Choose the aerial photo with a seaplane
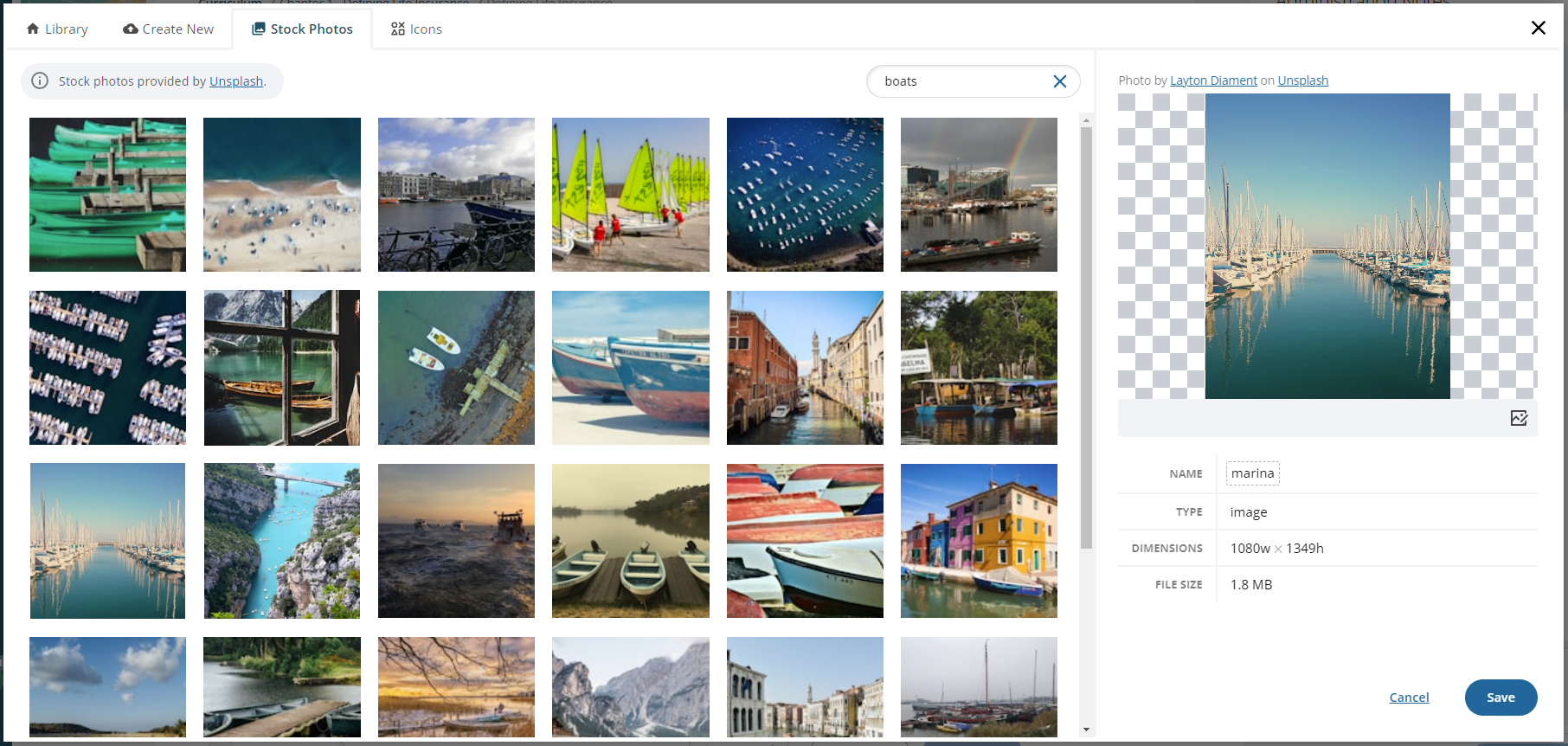The height and width of the screenshot is (746, 1568). (456, 368)
